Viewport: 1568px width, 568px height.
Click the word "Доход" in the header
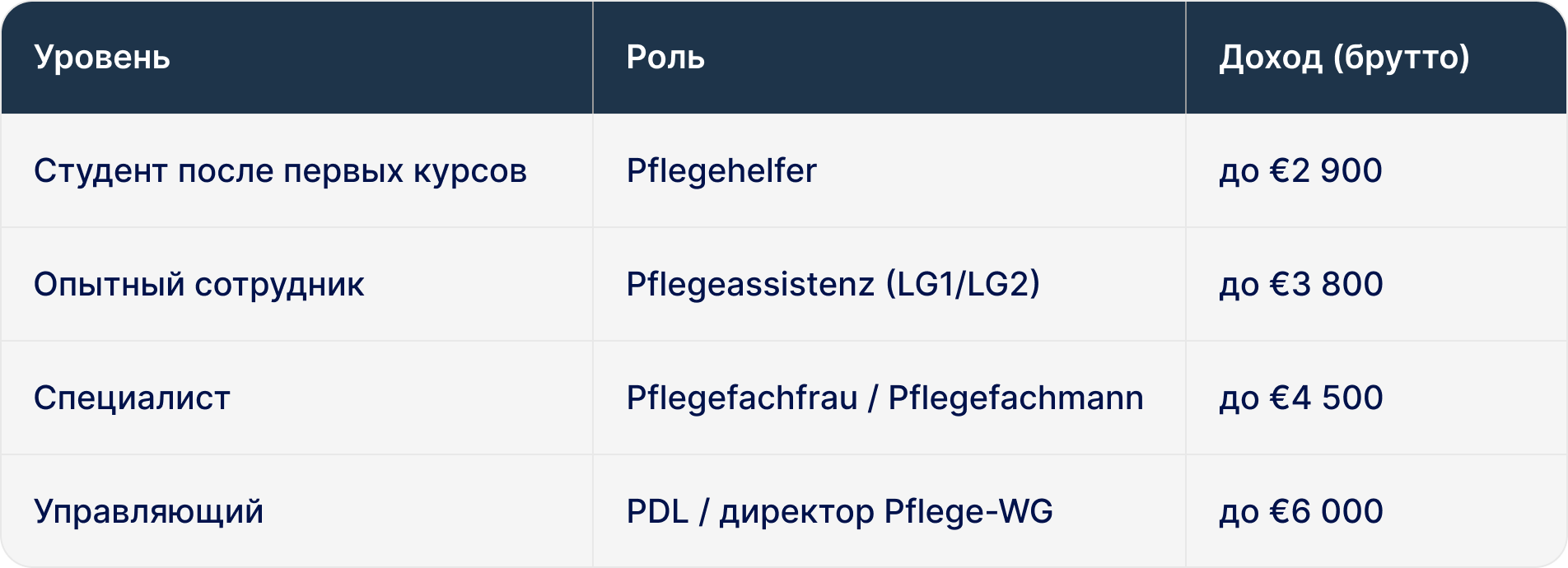tap(1270, 58)
